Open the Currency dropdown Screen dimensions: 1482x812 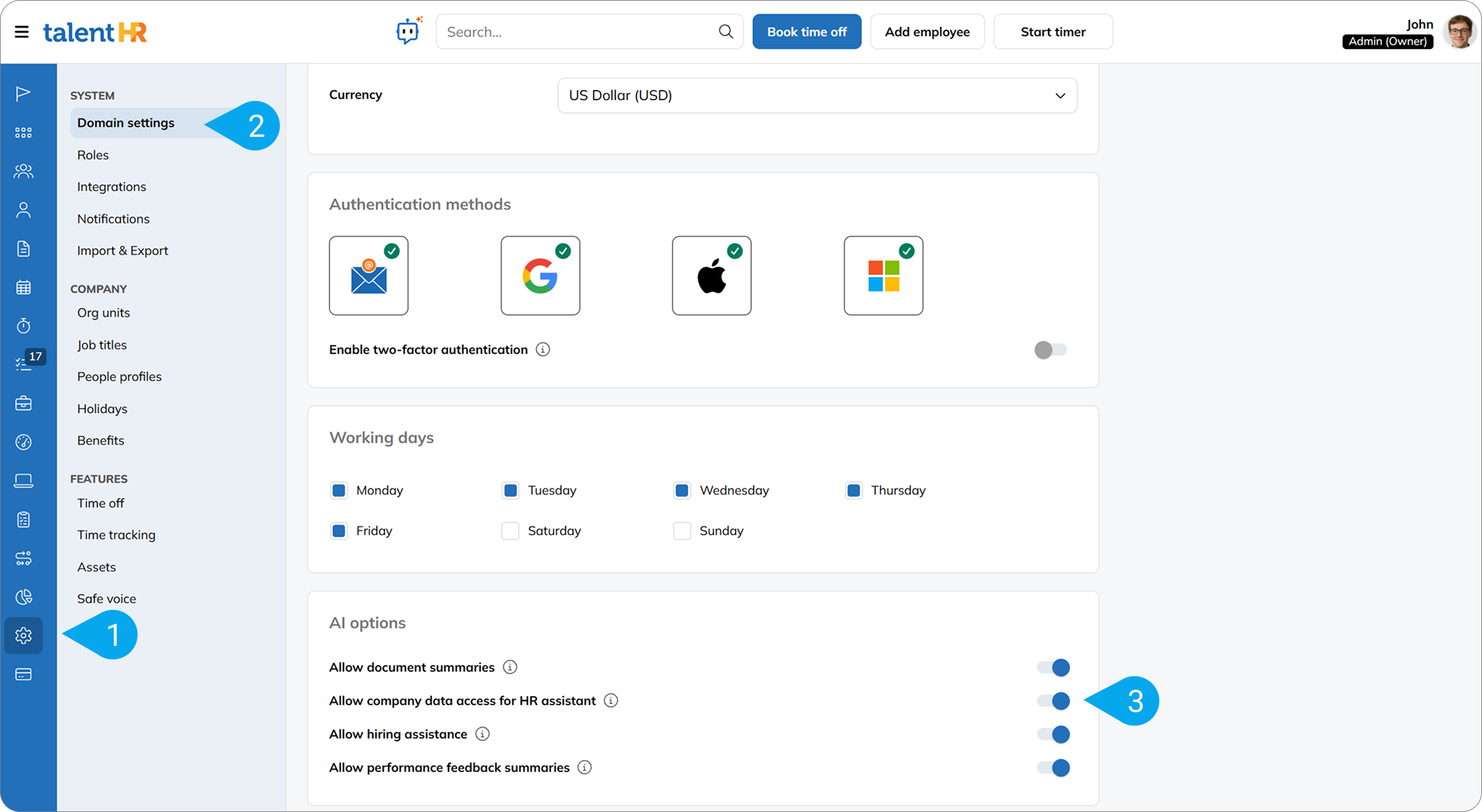pos(817,95)
